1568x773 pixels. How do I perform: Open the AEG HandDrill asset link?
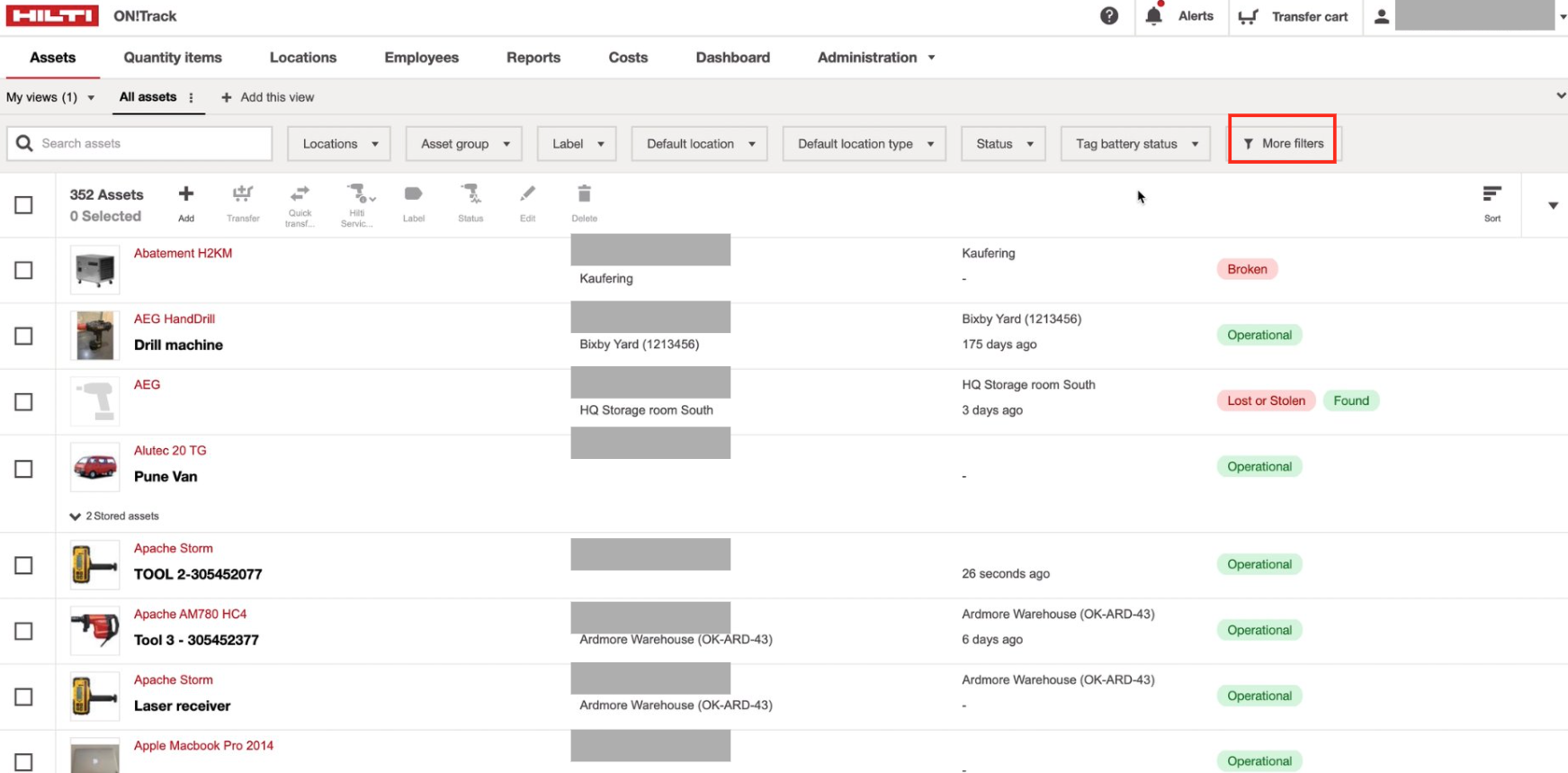175,319
